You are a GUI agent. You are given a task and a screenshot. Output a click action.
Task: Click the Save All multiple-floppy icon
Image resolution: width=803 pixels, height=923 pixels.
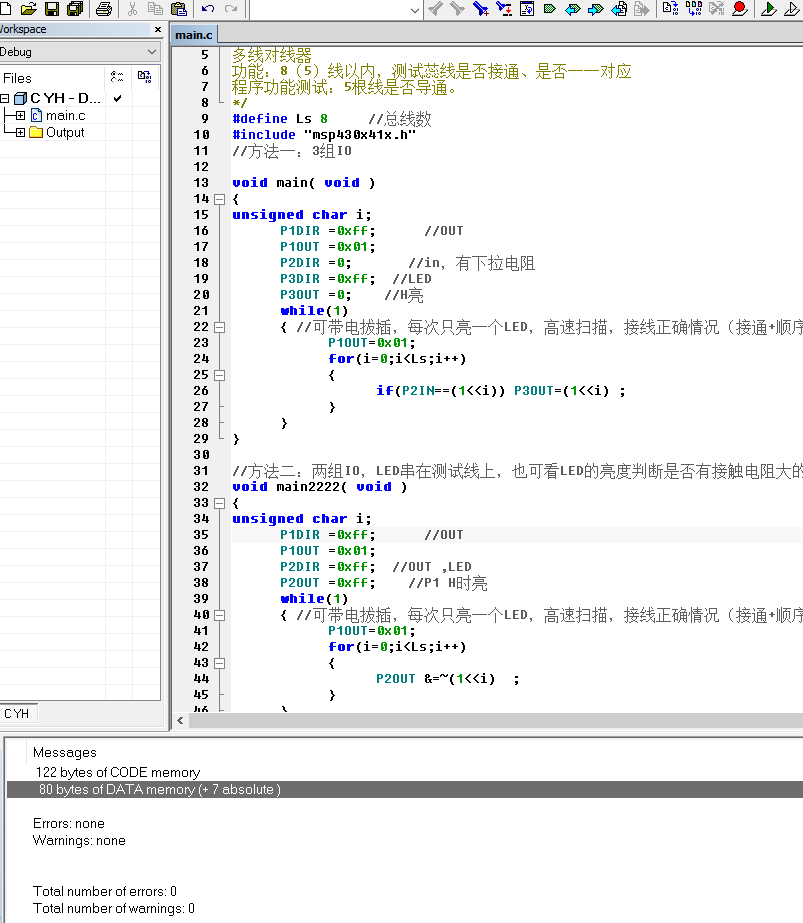[x=75, y=8]
